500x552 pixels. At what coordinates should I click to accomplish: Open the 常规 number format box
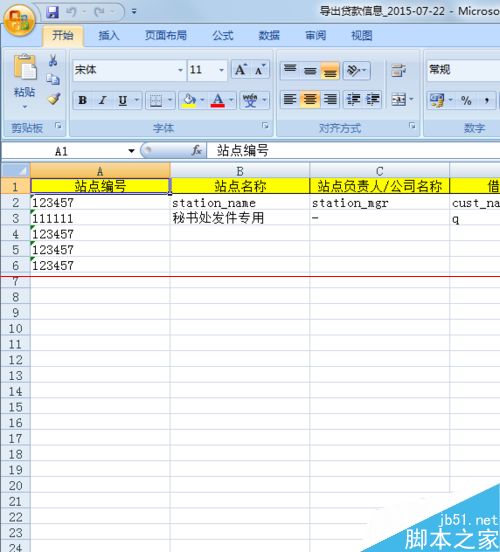(x=463, y=70)
